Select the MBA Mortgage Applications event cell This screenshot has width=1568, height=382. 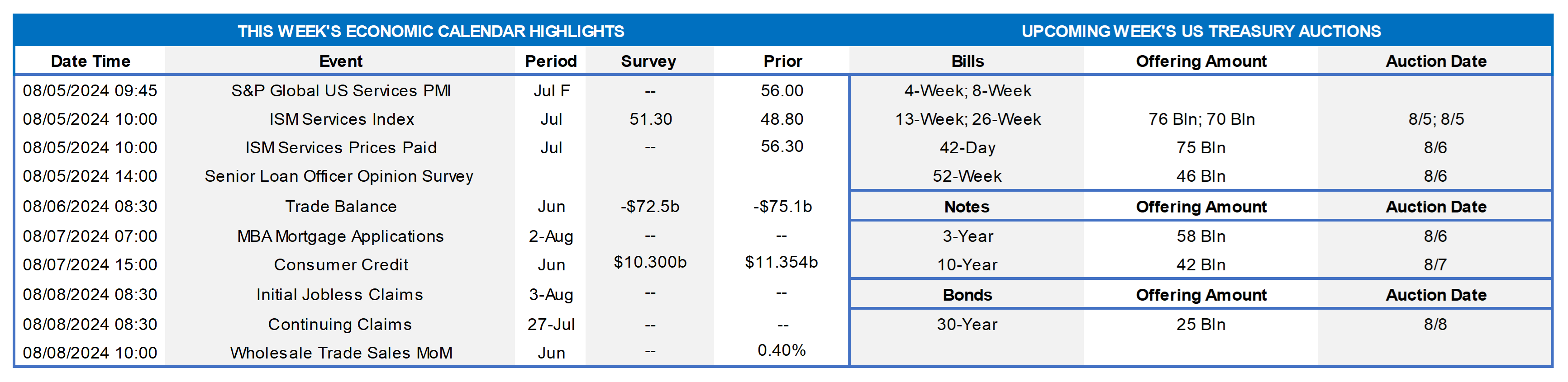point(340,236)
